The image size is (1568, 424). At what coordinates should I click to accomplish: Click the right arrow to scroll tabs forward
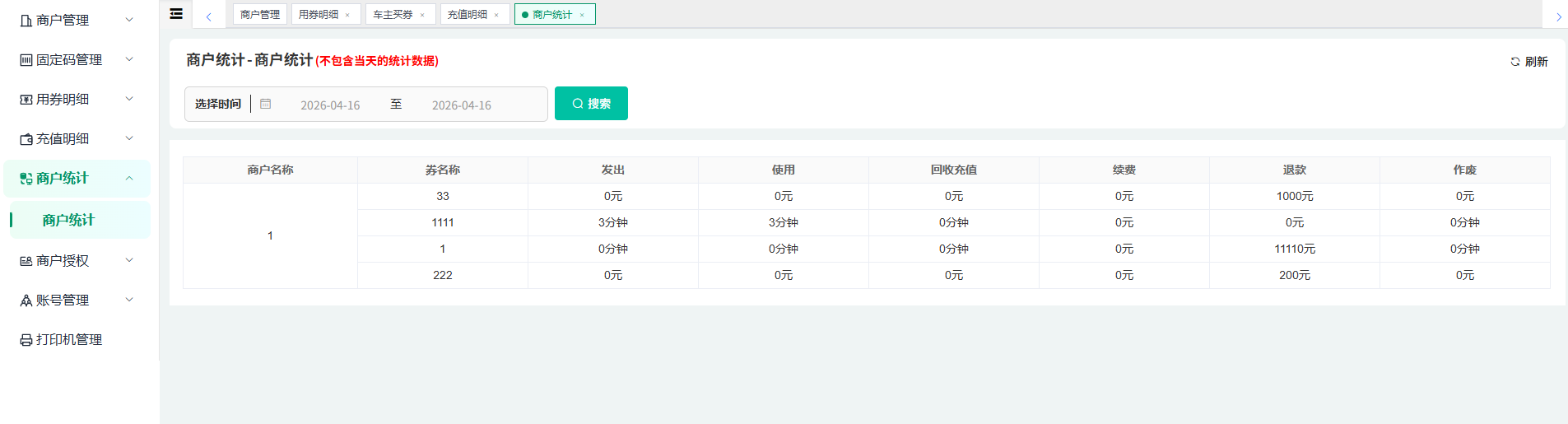click(x=1558, y=16)
